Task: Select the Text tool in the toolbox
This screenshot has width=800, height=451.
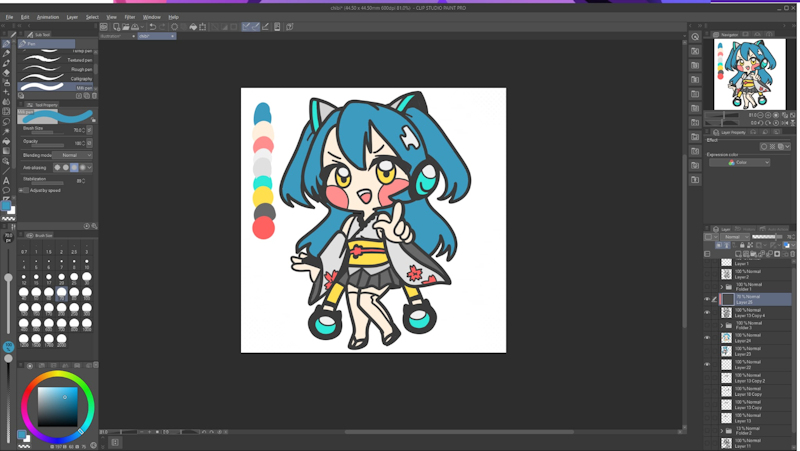Action: coord(6,180)
